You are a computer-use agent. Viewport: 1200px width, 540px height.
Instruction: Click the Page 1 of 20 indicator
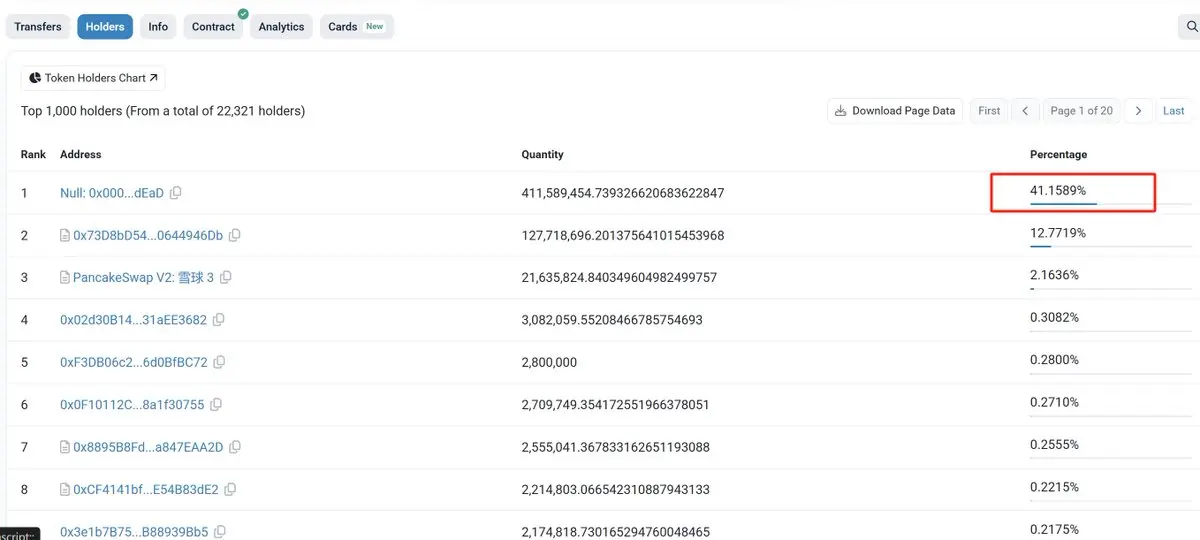click(1082, 111)
